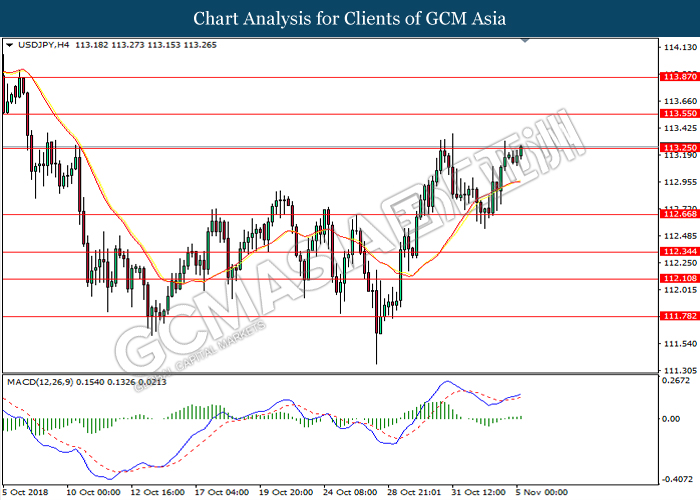This screenshot has width=700, height=500.
Task: Open the USDJPY,H4 chart dropdown arrow
Action: [9, 45]
